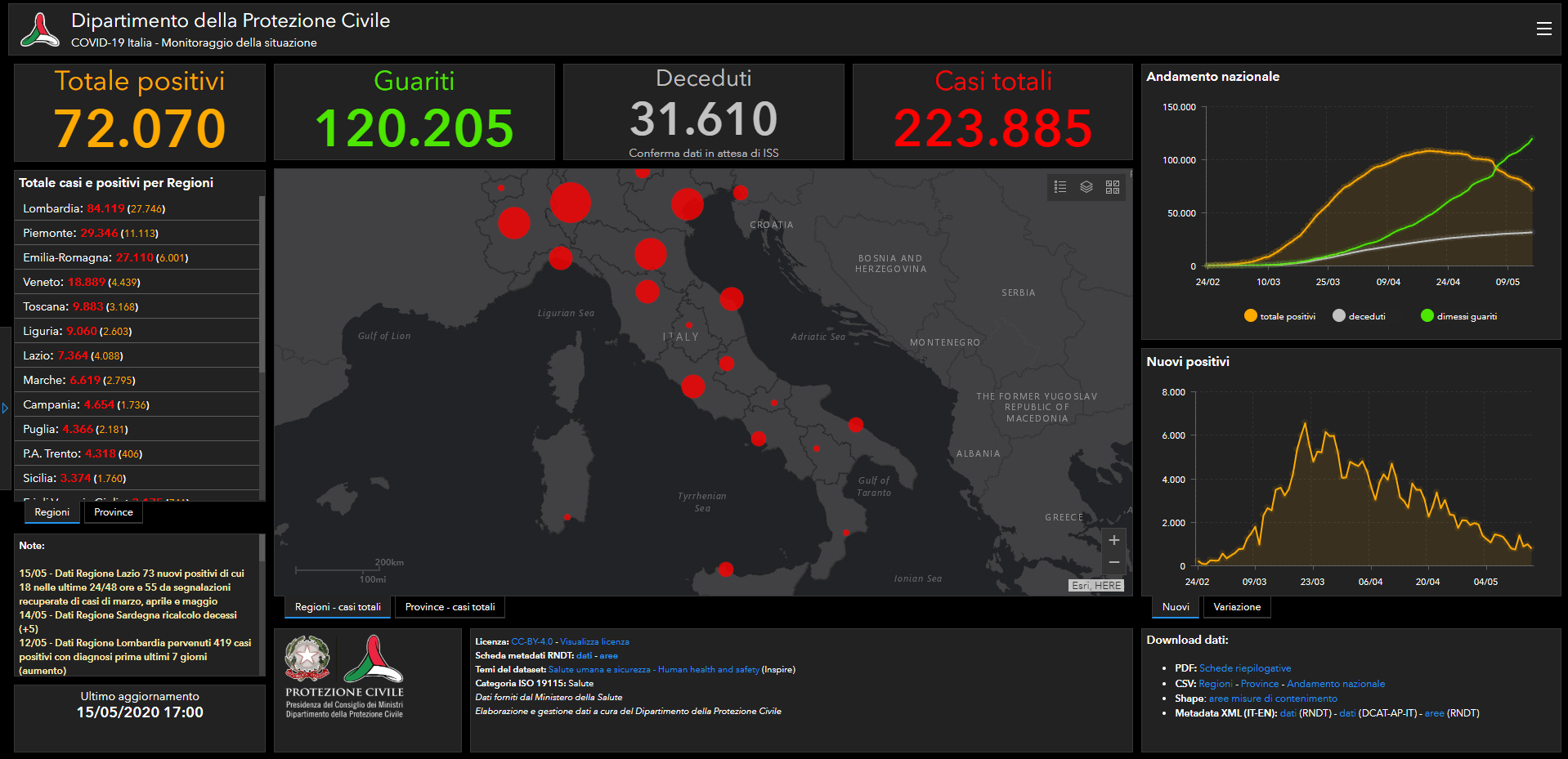
Task: Click the 15/05/2020 17:00 update timestamp
Action: 140,712
